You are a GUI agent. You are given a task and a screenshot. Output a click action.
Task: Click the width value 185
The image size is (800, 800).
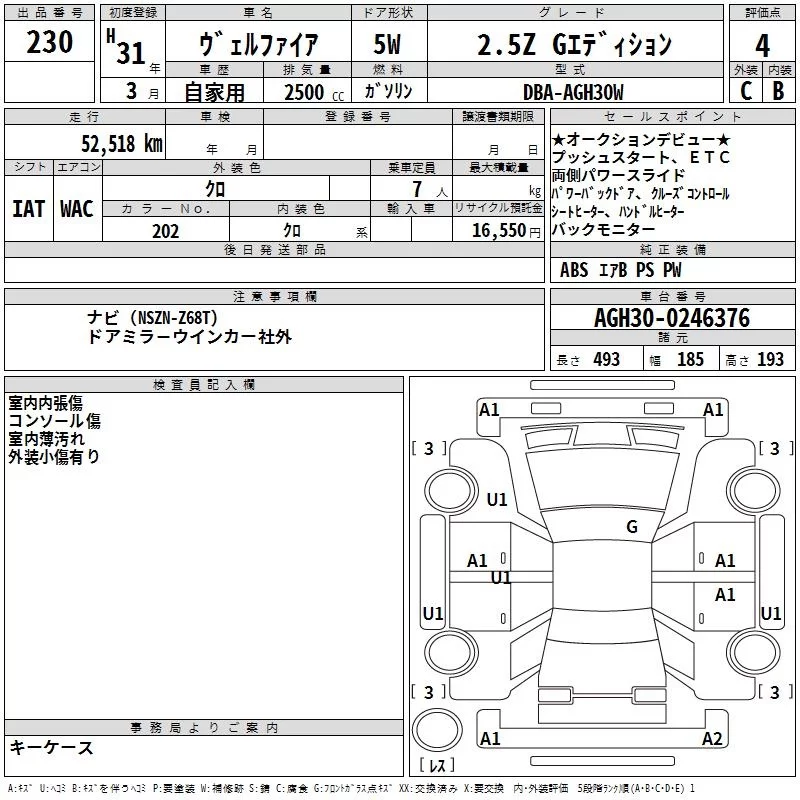pos(690,359)
